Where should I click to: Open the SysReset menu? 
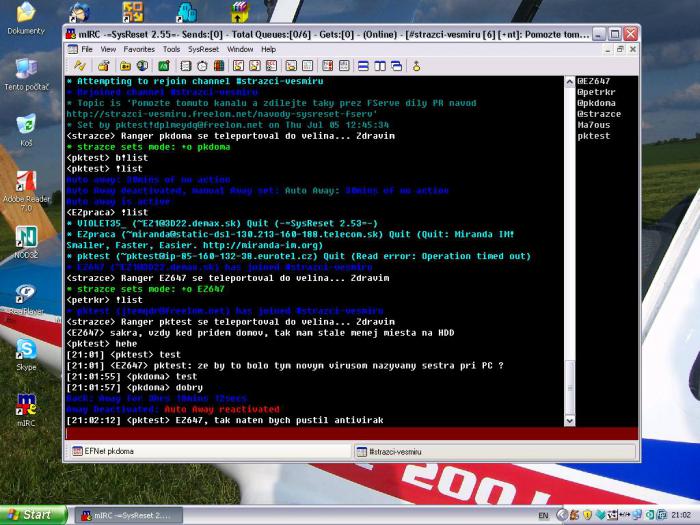click(x=204, y=49)
